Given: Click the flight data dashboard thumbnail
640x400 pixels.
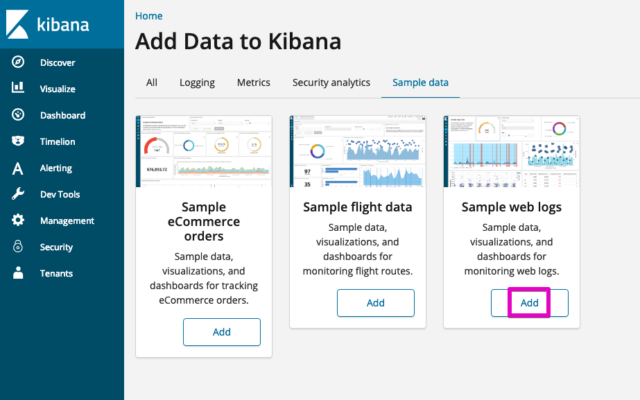Looking at the screenshot, I should [x=358, y=151].
